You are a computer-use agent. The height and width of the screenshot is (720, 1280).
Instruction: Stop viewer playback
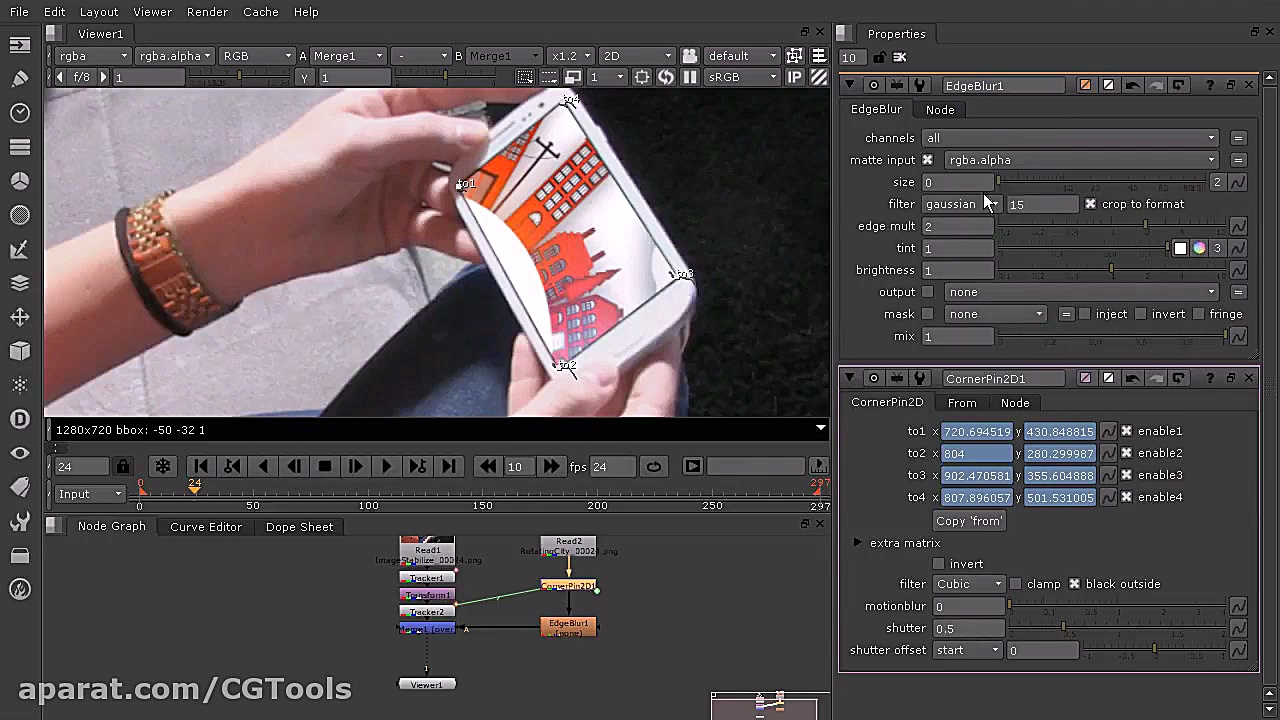tap(325, 466)
